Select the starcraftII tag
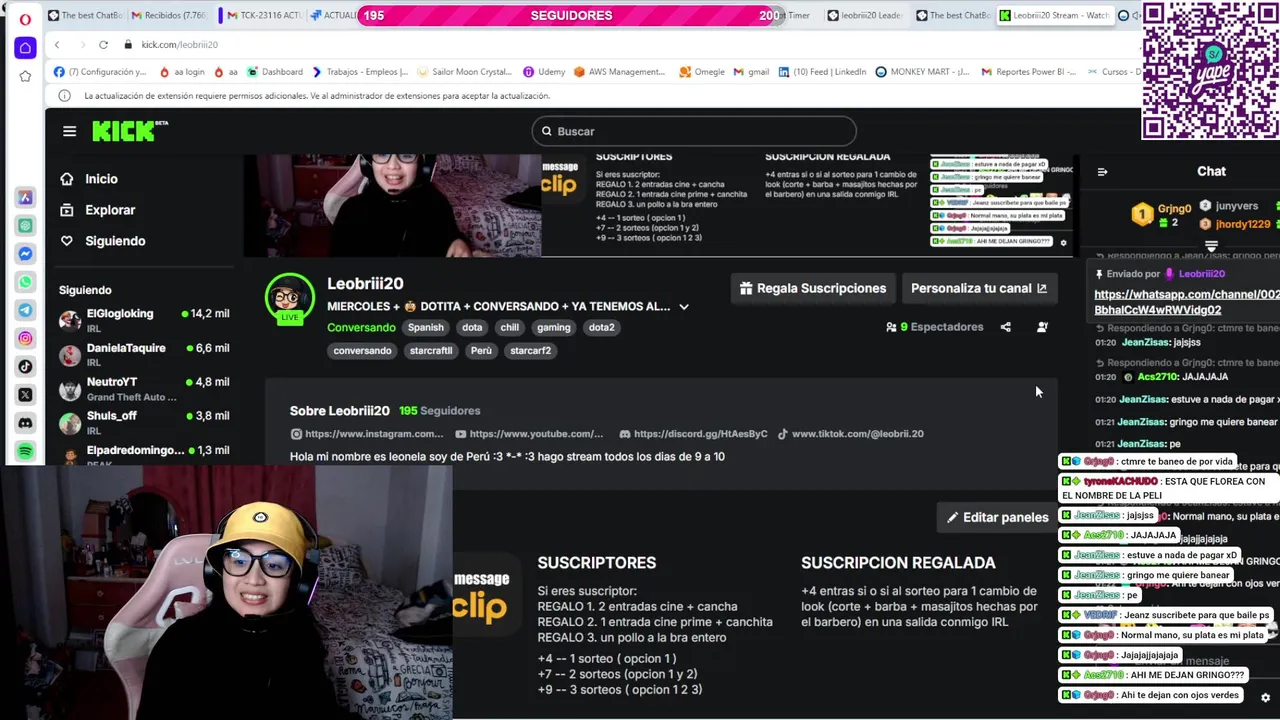 (x=431, y=351)
